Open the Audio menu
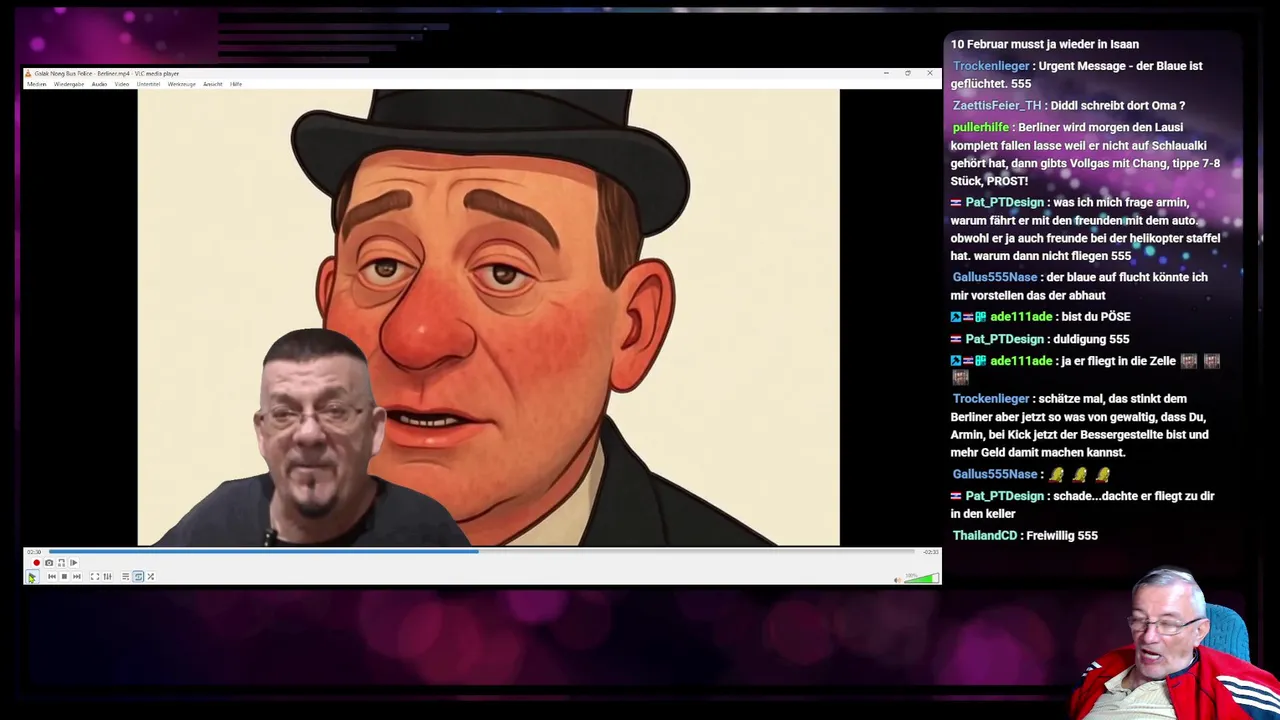 [100, 84]
